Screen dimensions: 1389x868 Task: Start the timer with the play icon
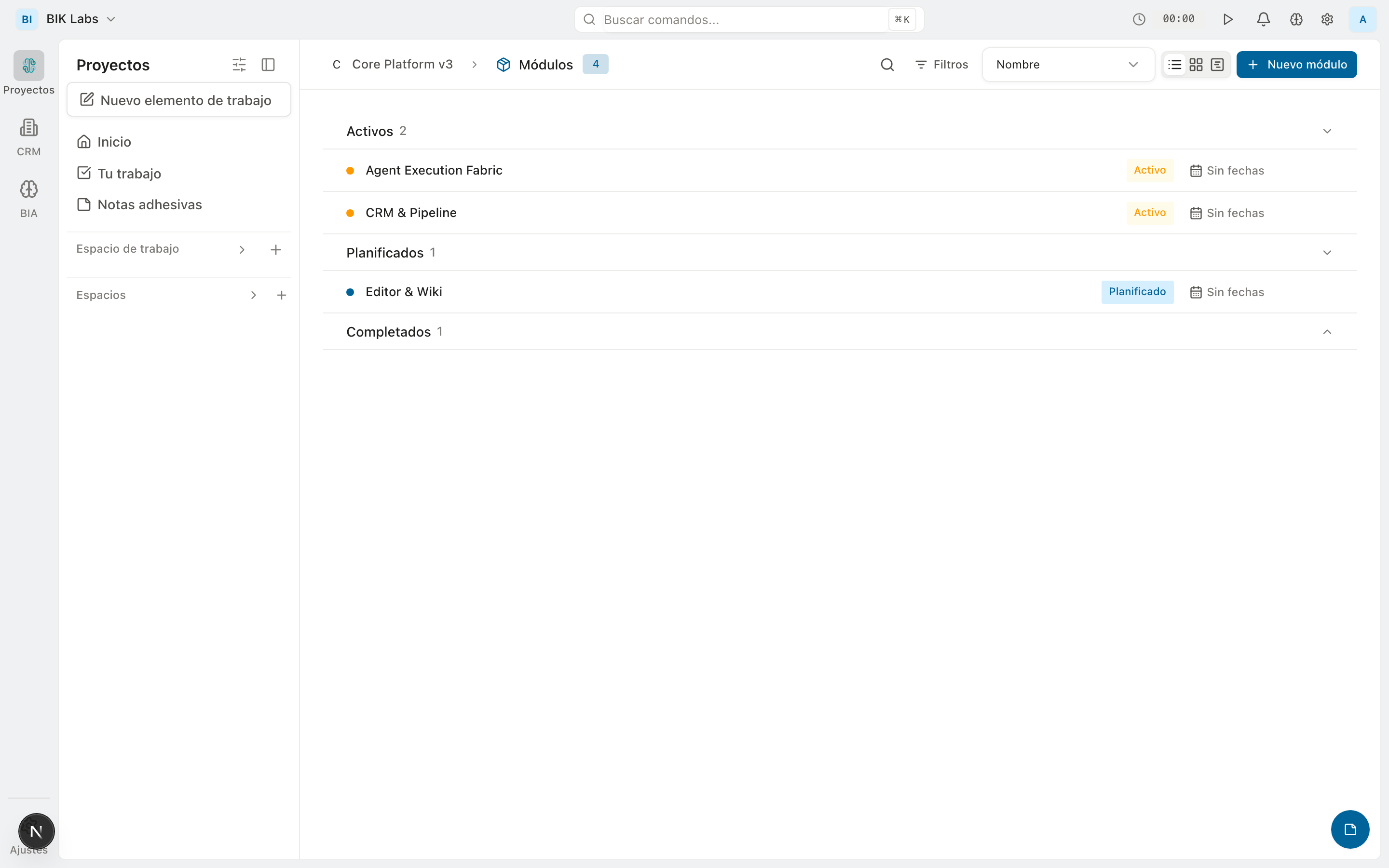pyautogui.click(x=1228, y=19)
